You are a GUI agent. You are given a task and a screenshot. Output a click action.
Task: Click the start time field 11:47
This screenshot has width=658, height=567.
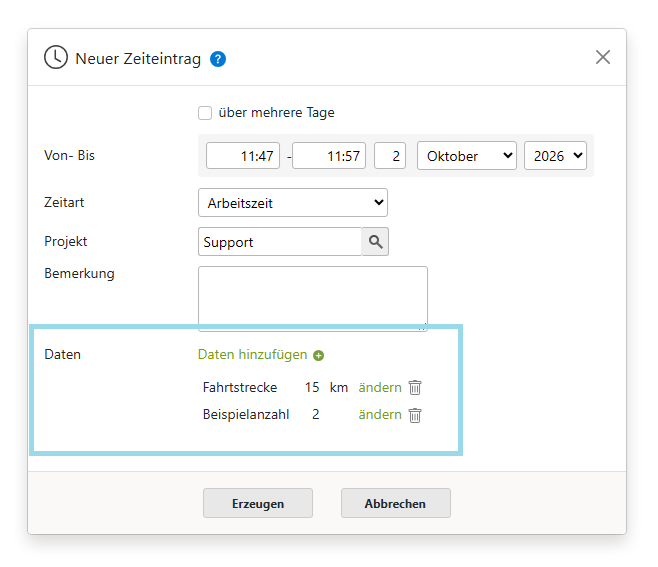click(x=243, y=156)
